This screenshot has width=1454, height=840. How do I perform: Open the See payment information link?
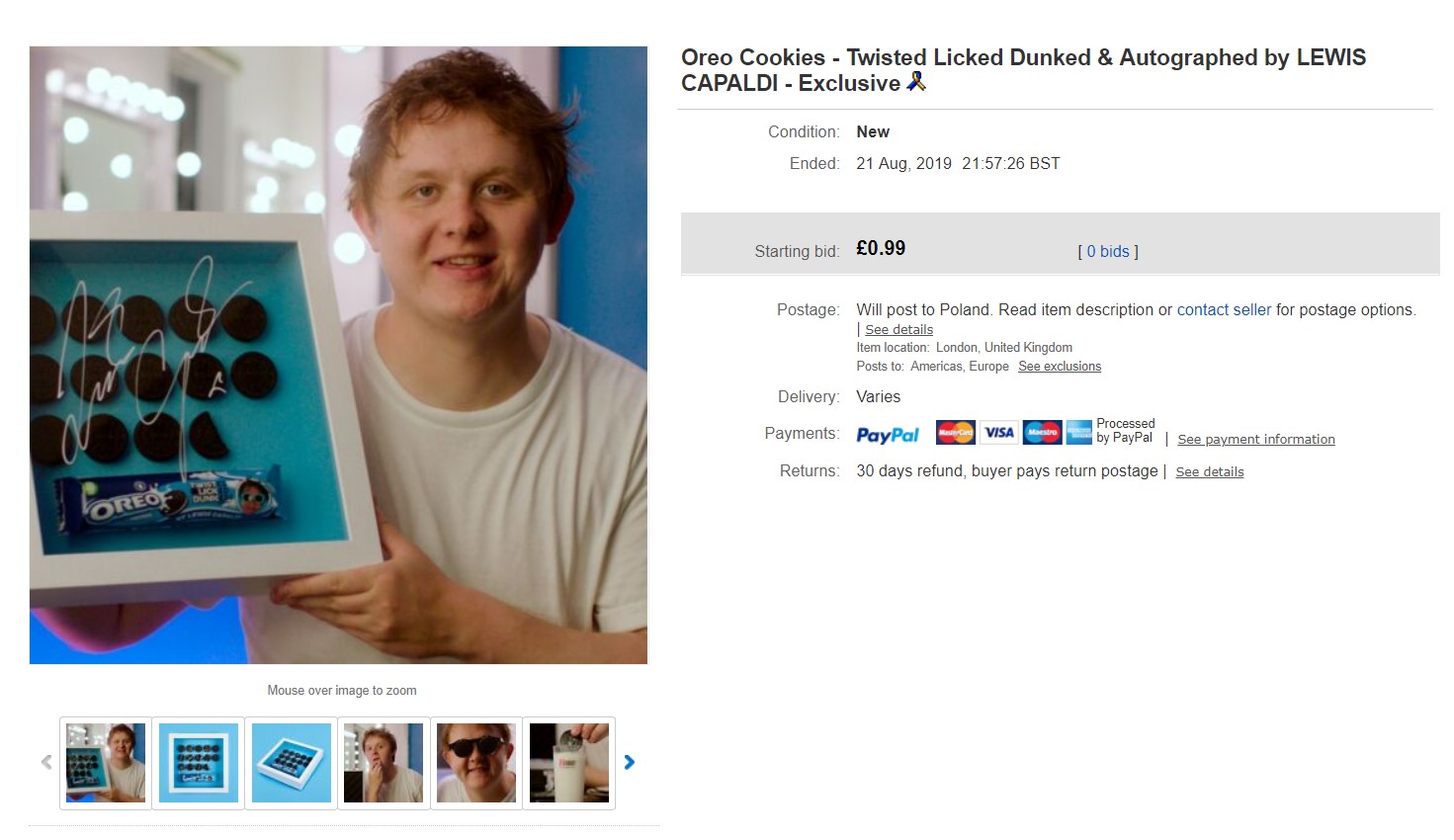(1256, 439)
